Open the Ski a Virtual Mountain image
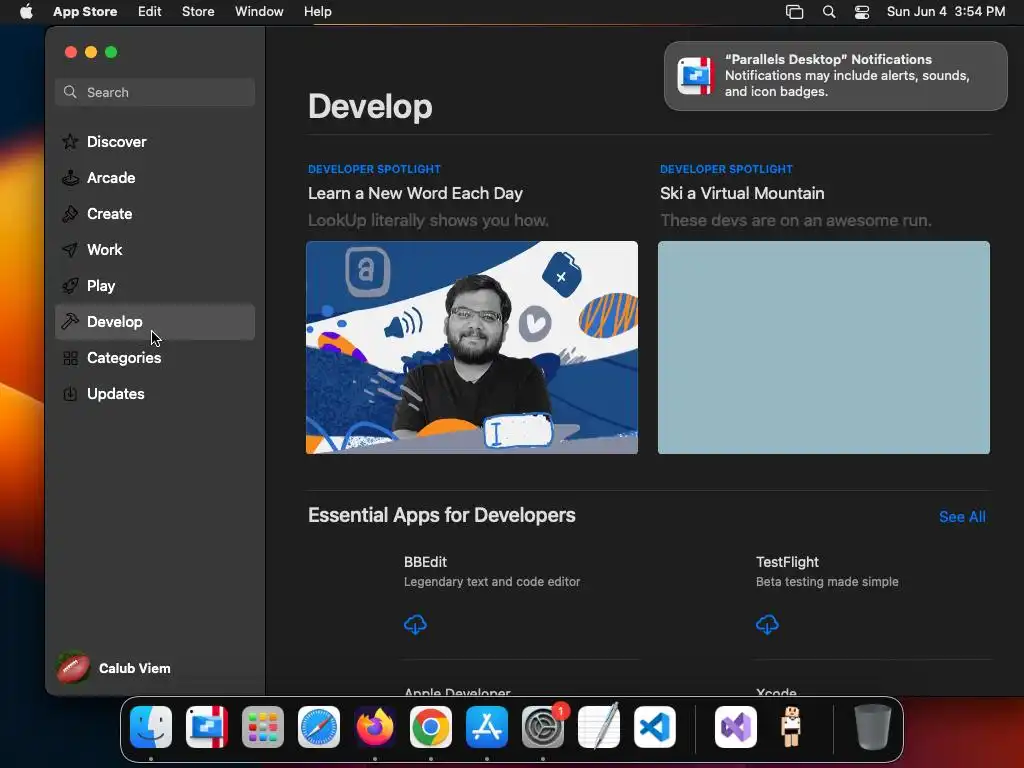1024x768 pixels. coord(824,347)
